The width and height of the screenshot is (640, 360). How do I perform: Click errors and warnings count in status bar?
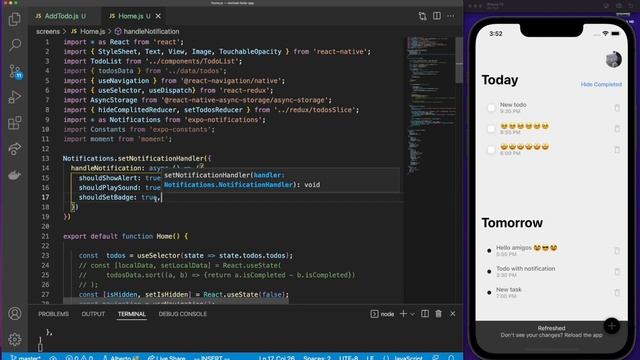coord(79,357)
